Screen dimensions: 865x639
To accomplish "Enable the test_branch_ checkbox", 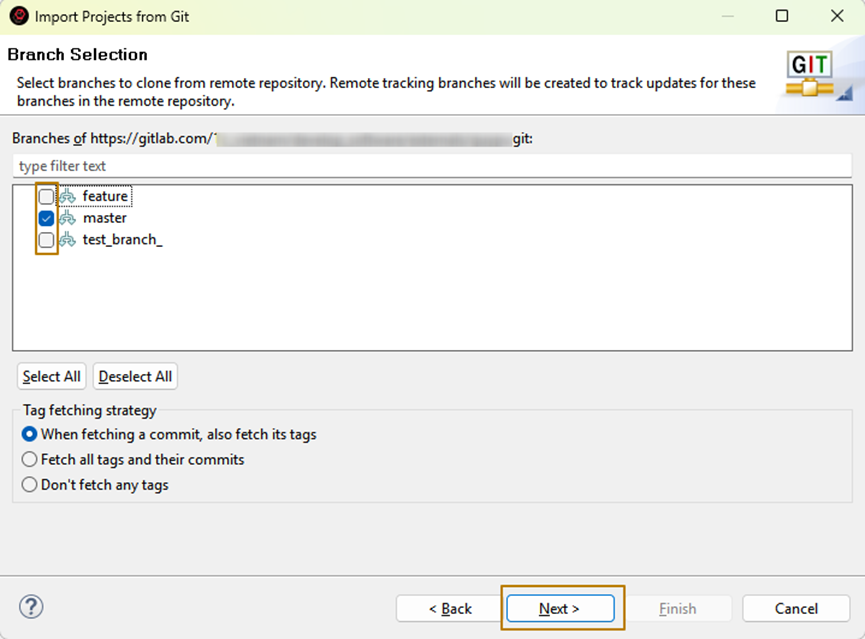I will click(x=46, y=240).
